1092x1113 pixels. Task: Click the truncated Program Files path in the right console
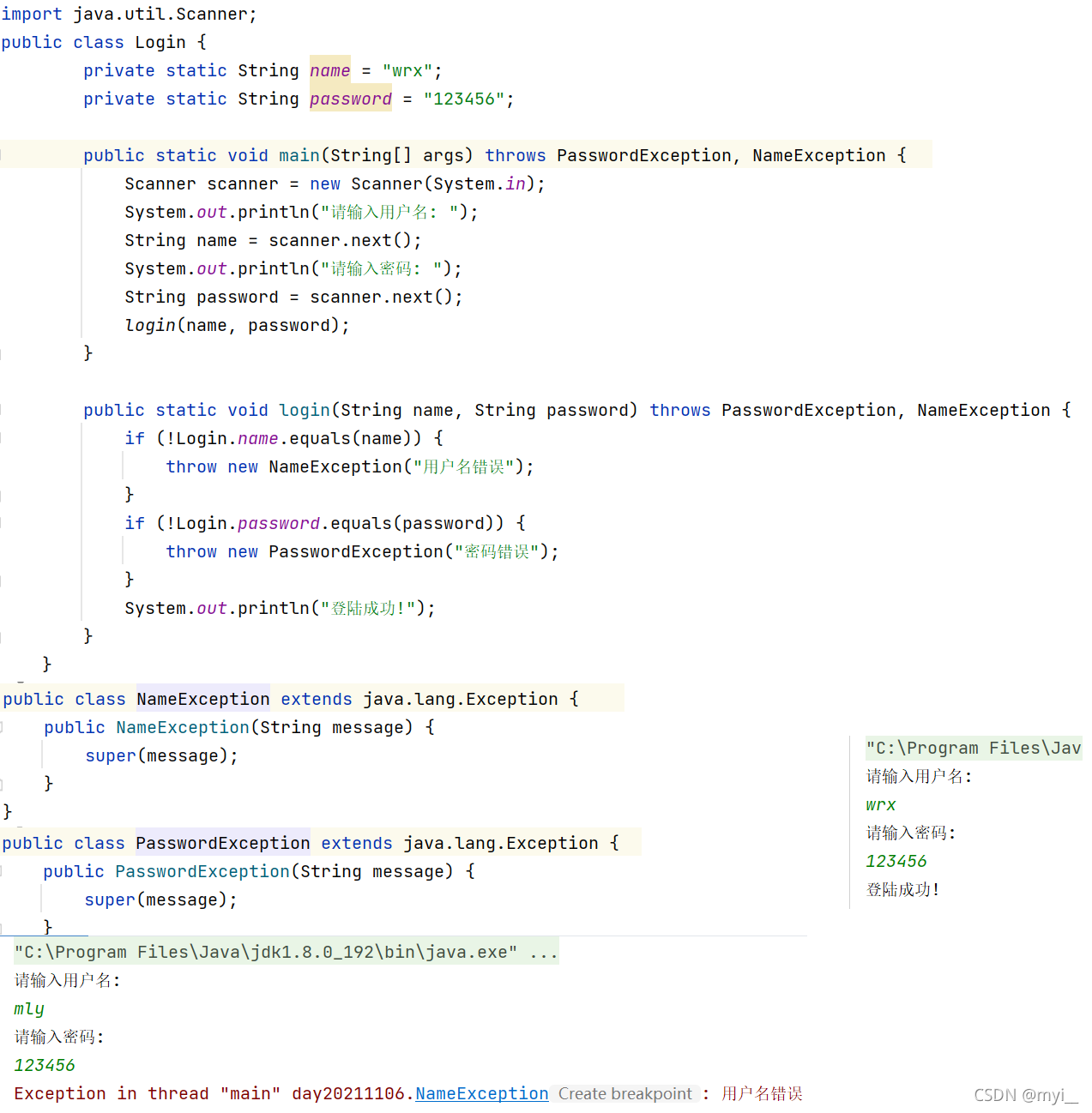tap(974, 748)
